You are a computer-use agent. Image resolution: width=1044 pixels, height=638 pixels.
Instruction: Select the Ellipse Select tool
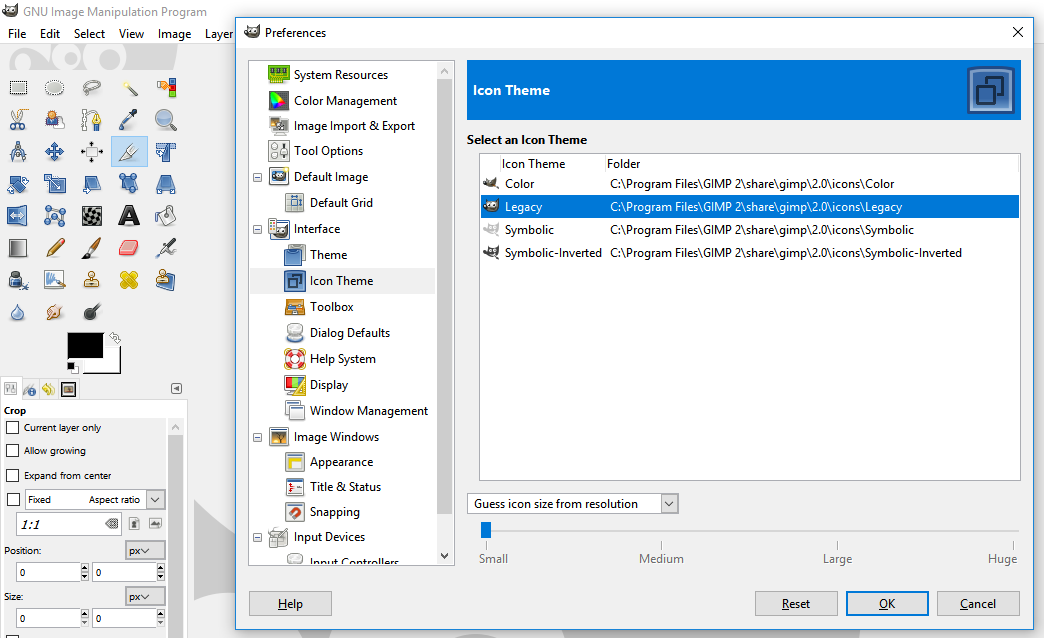coord(55,88)
